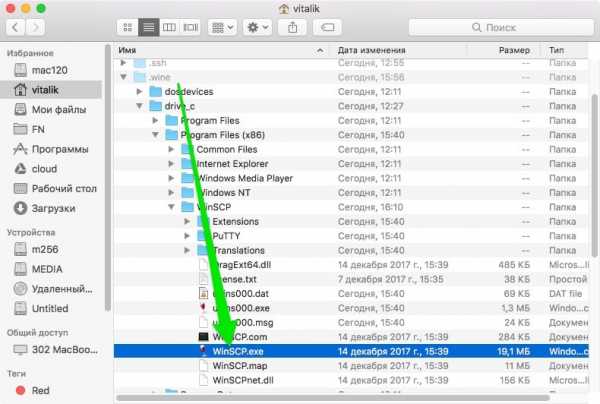Open the cloud sidebar item
Screen dimensions: 600x404
point(44,168)
